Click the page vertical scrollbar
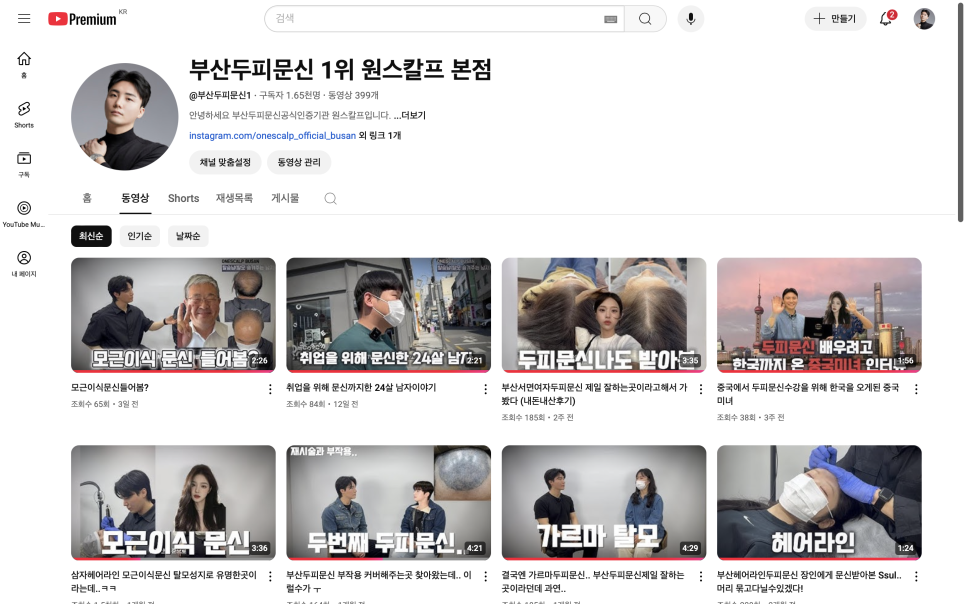The height and width of the screenshot is (604, 966). (x=960, y=111)
